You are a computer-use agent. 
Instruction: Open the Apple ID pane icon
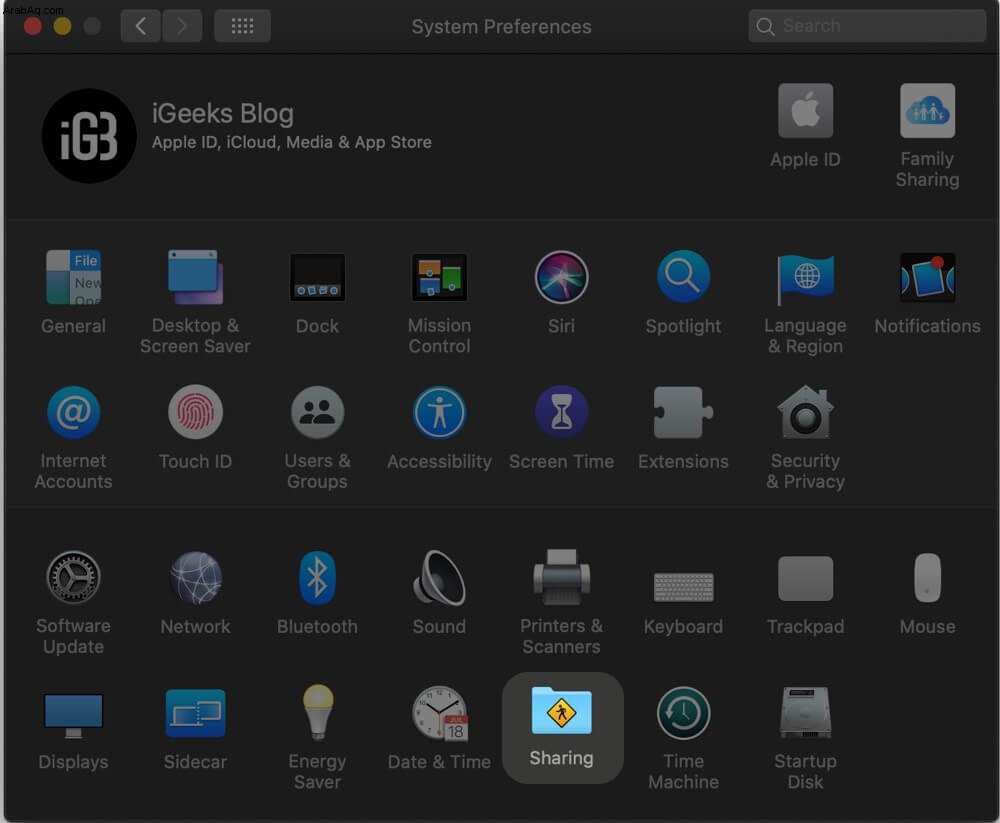click(x=805, y=110)
